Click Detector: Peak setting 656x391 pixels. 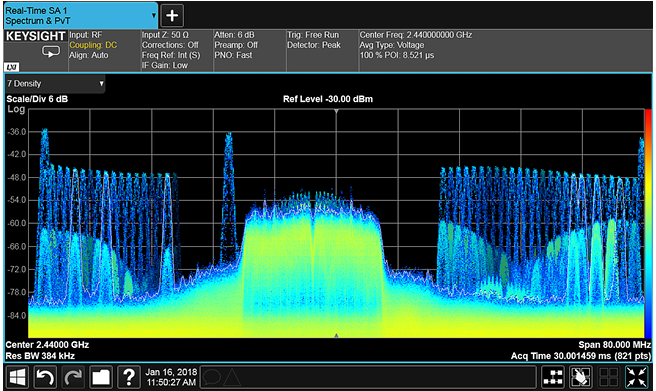coord(314,45)
